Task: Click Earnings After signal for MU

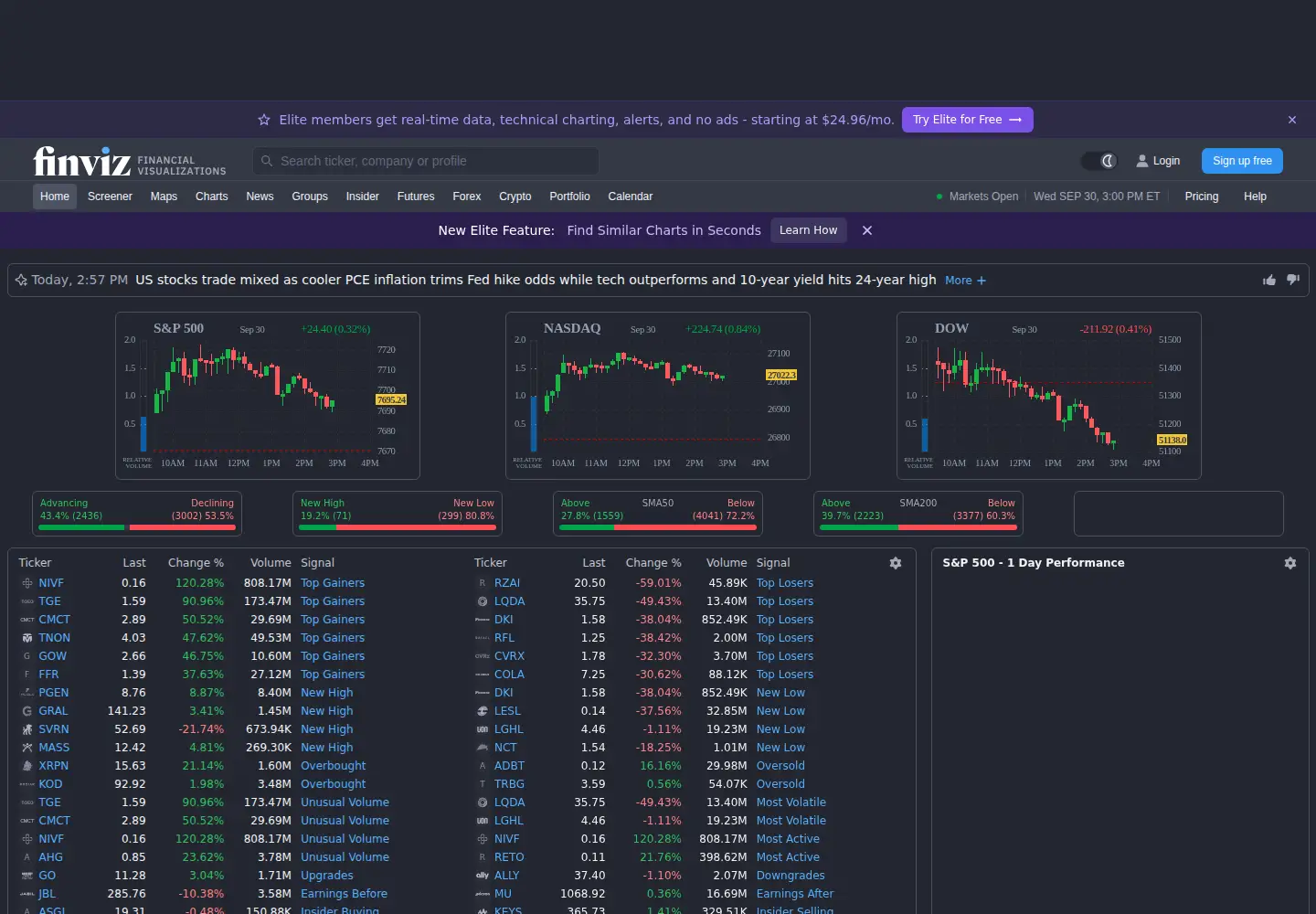Action: [x=795, y=894]
